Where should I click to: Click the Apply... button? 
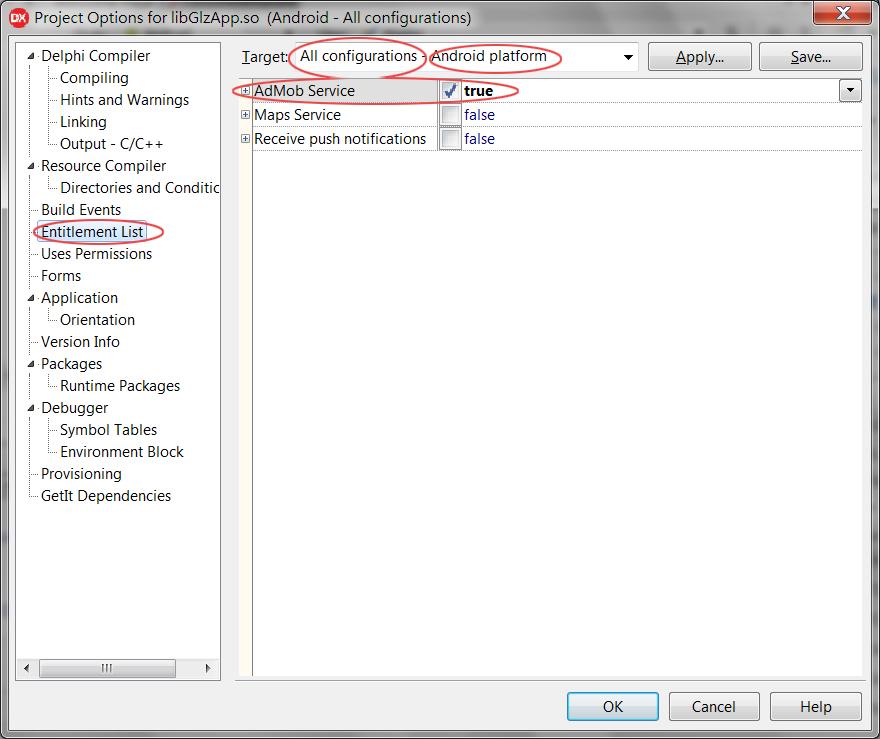(699, 57)
